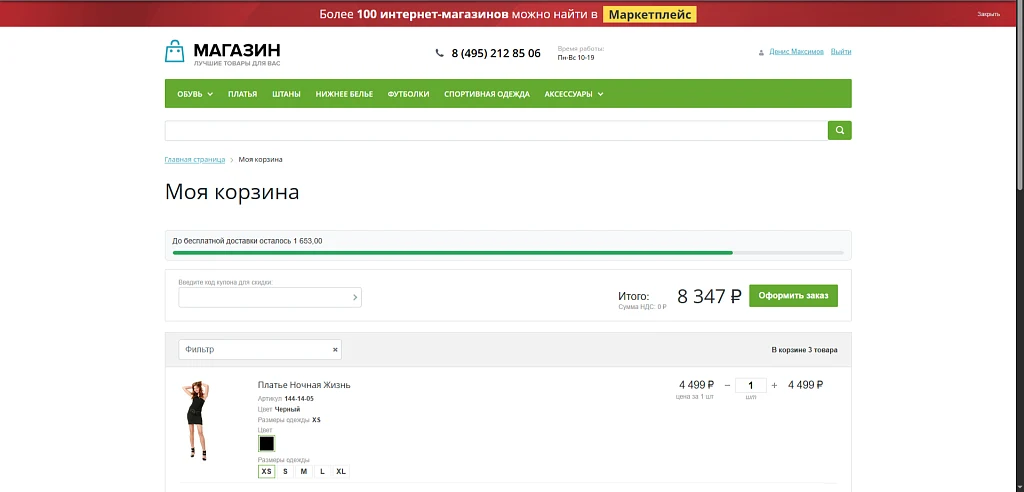Choose the black color swatch

click(266, 444)
